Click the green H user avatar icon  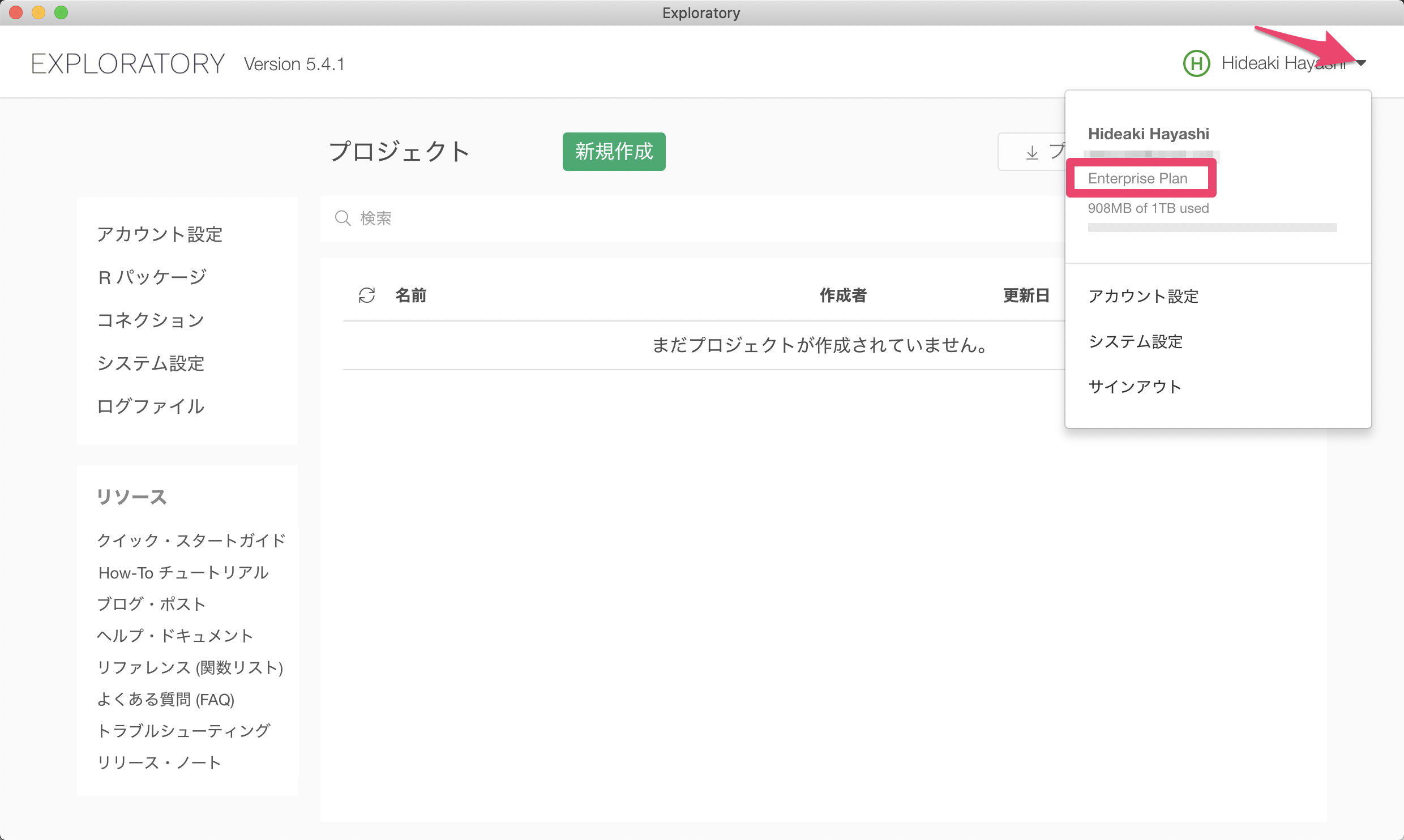[x=1196, y=63]
